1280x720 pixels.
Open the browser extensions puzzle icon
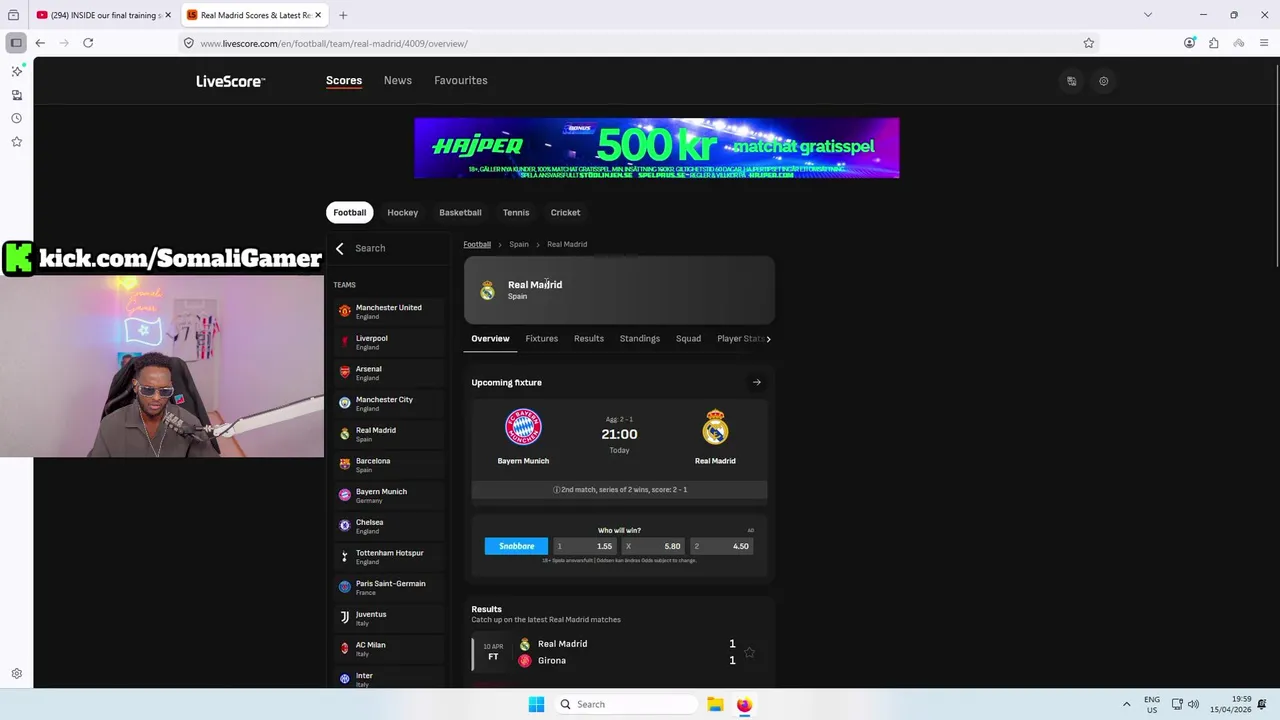coord(1214,43)
